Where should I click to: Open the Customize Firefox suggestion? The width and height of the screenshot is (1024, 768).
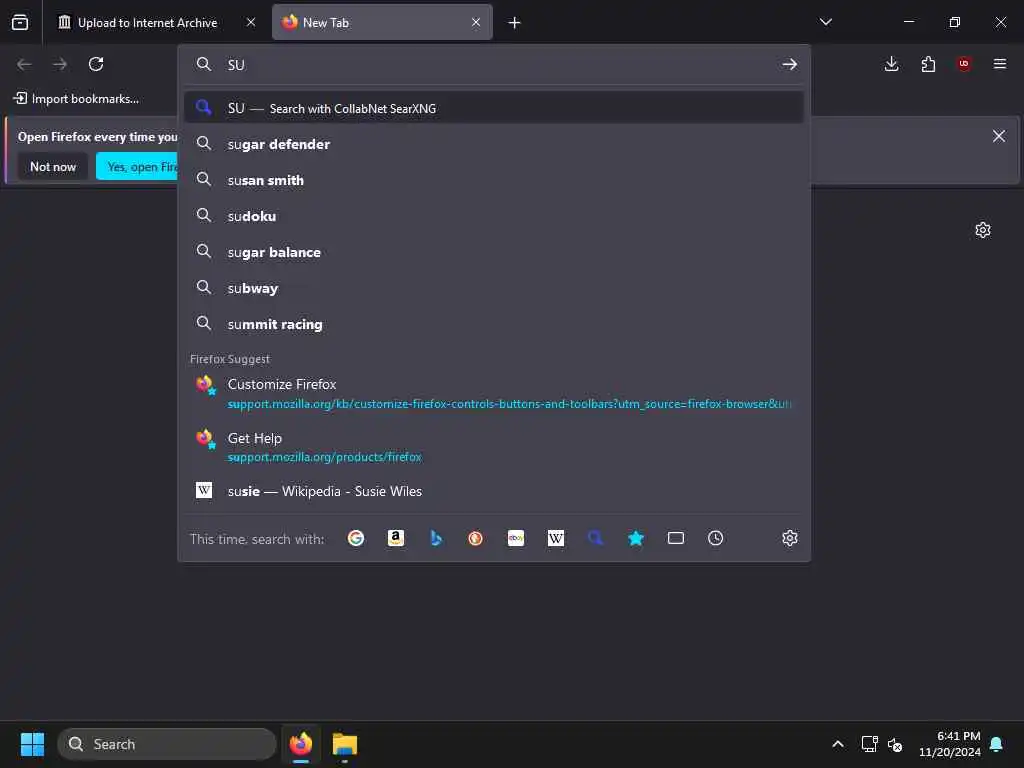tap(494, 394)
